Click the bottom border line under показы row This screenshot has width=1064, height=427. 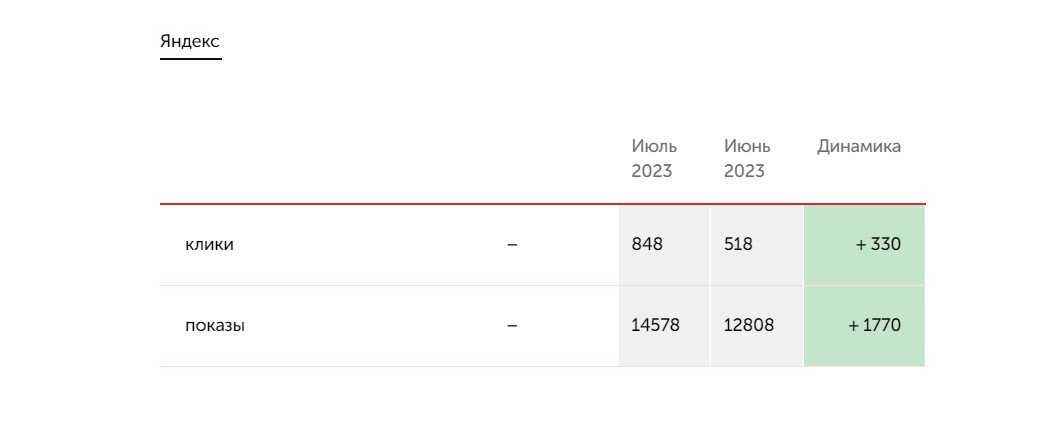pos(400,366)
